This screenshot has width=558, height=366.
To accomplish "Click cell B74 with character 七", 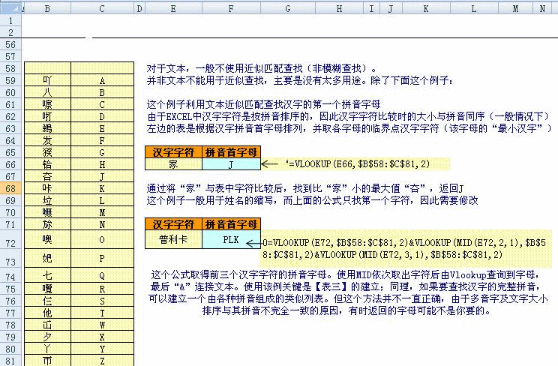I will pos(47,276).
